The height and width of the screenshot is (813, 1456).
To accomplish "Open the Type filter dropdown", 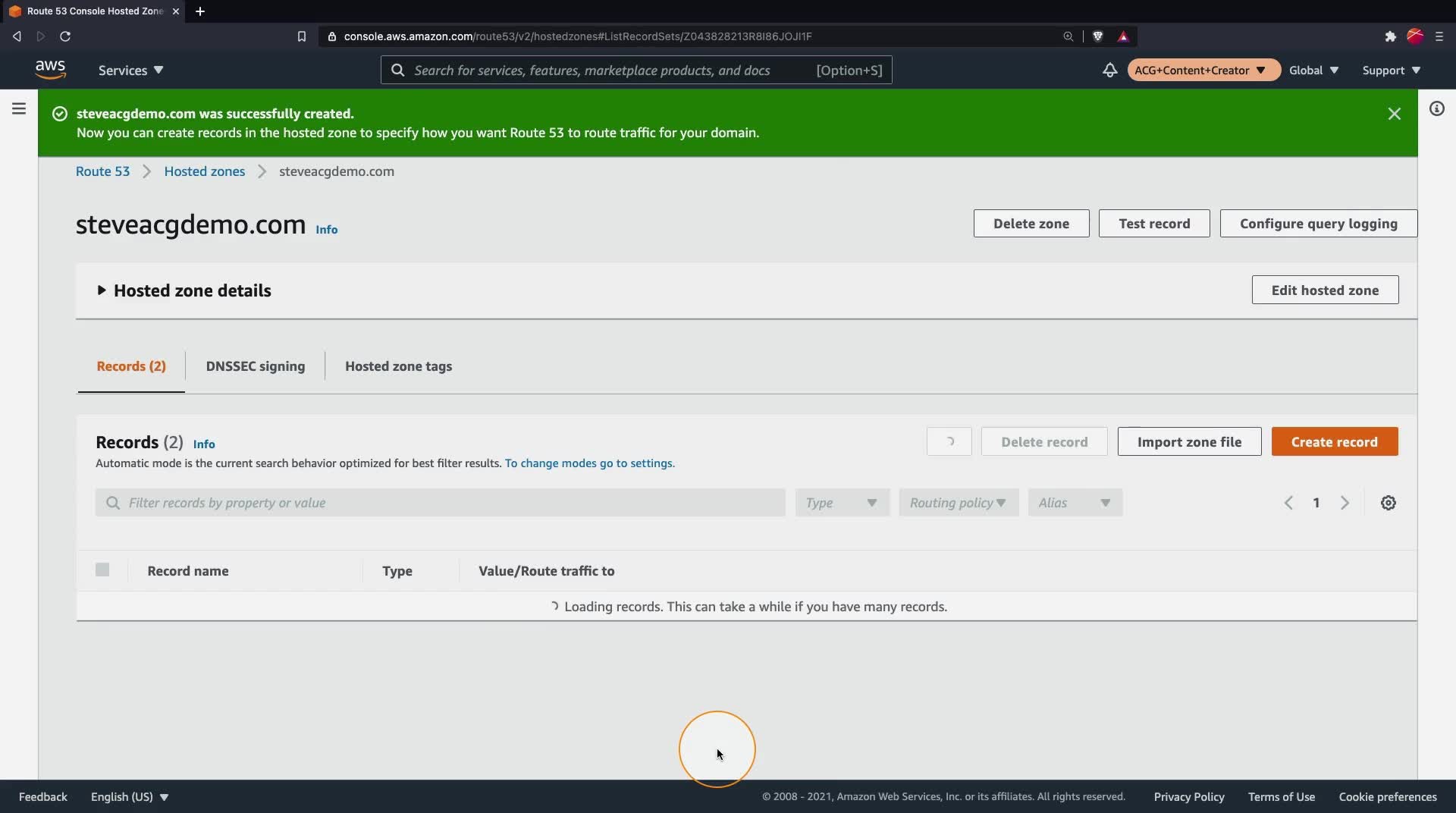I will click(842, 503).
